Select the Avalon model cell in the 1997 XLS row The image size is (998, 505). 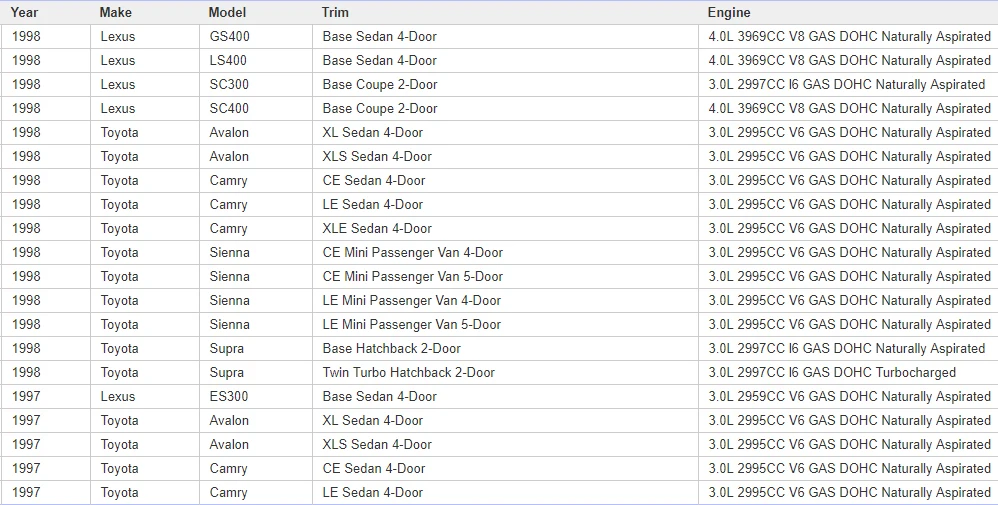pos(256,445)
